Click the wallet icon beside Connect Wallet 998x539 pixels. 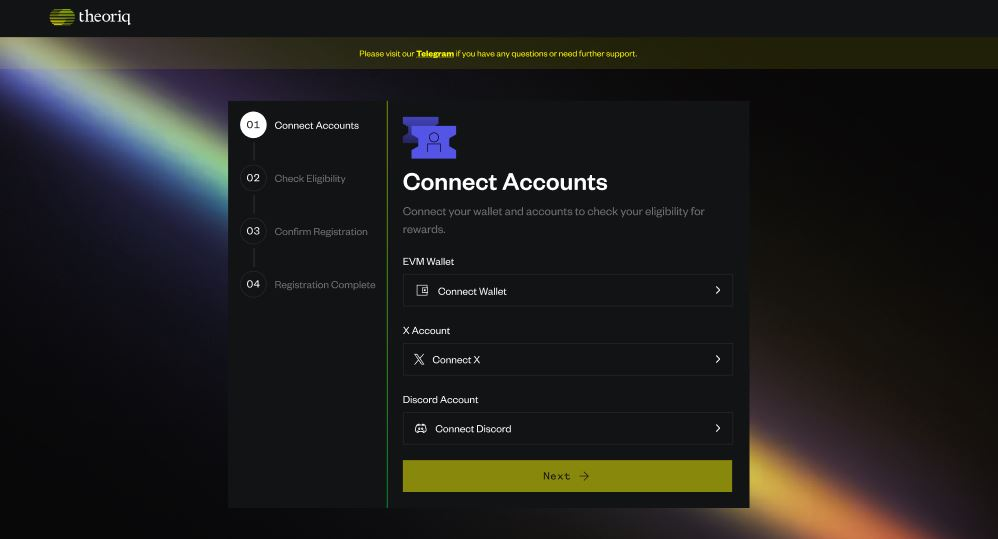(x=422, y=291)
